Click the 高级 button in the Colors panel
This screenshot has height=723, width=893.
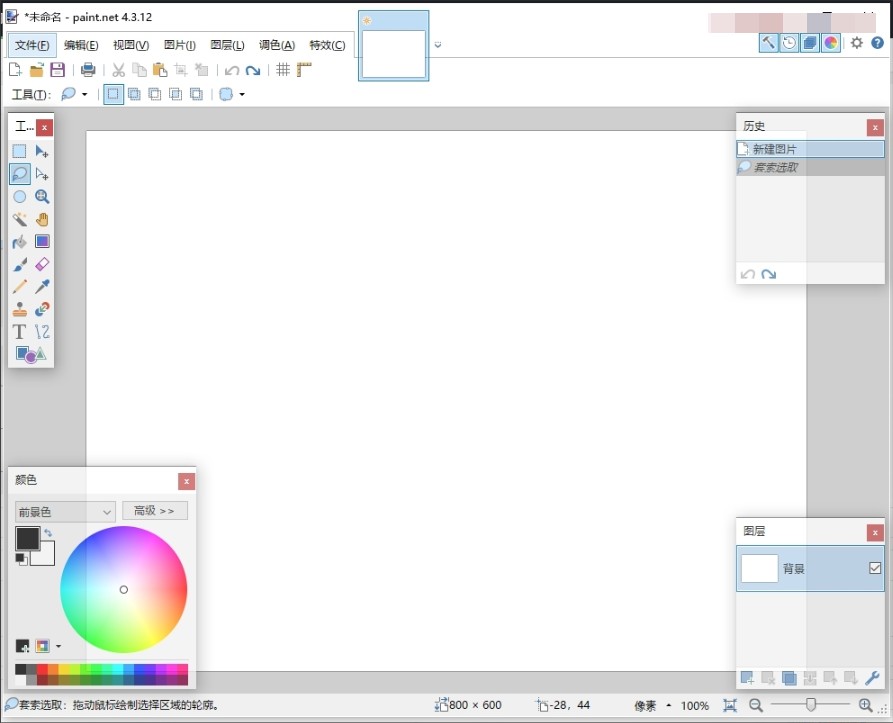pos(154,510)
